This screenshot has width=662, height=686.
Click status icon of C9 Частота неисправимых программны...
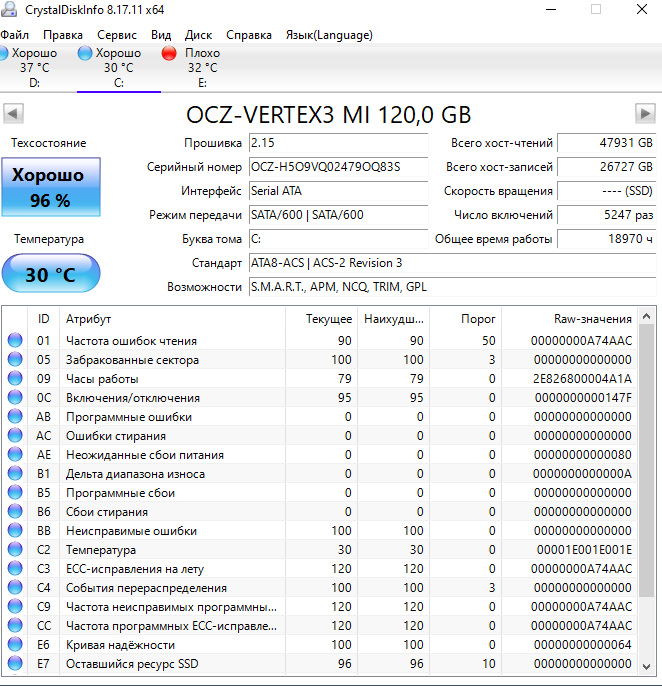pos(15,606)
